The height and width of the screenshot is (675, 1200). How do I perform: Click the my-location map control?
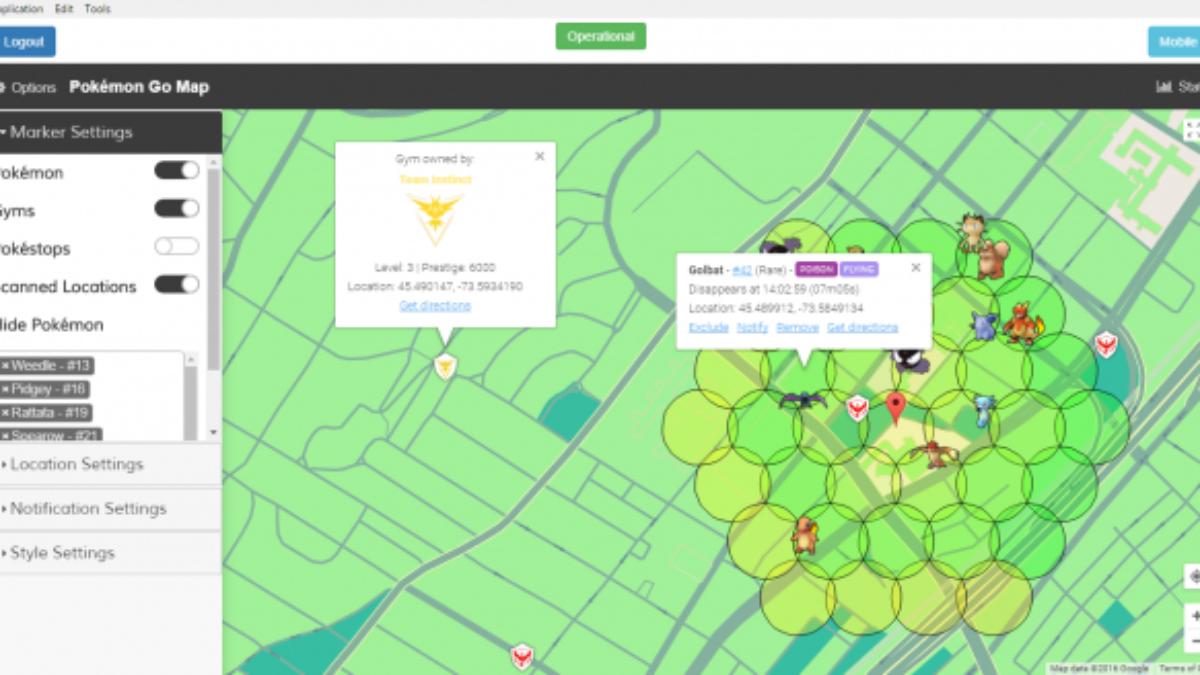click(1193, 577)
